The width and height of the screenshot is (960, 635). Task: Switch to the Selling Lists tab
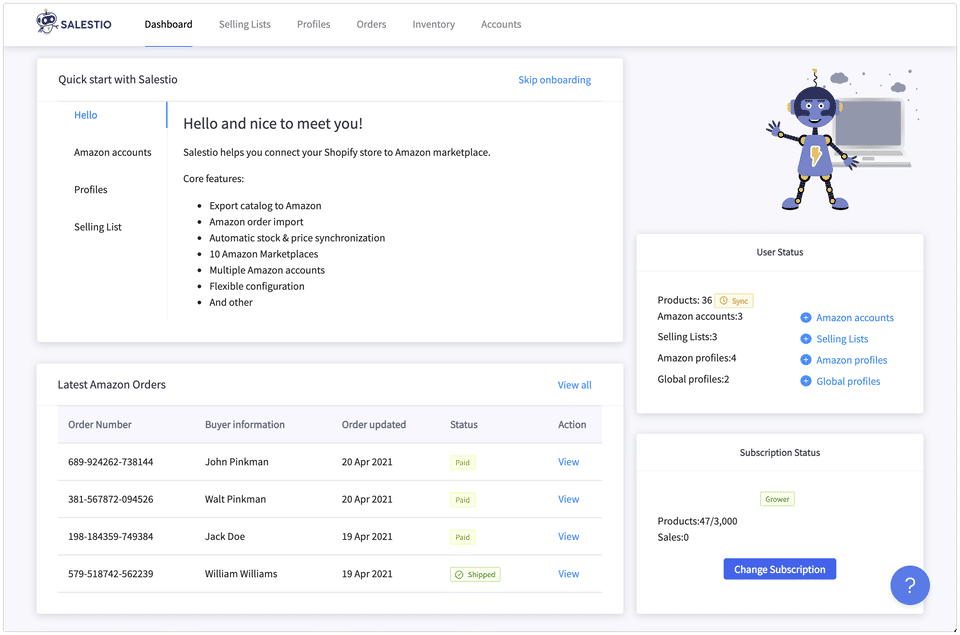tap(245, 24)
